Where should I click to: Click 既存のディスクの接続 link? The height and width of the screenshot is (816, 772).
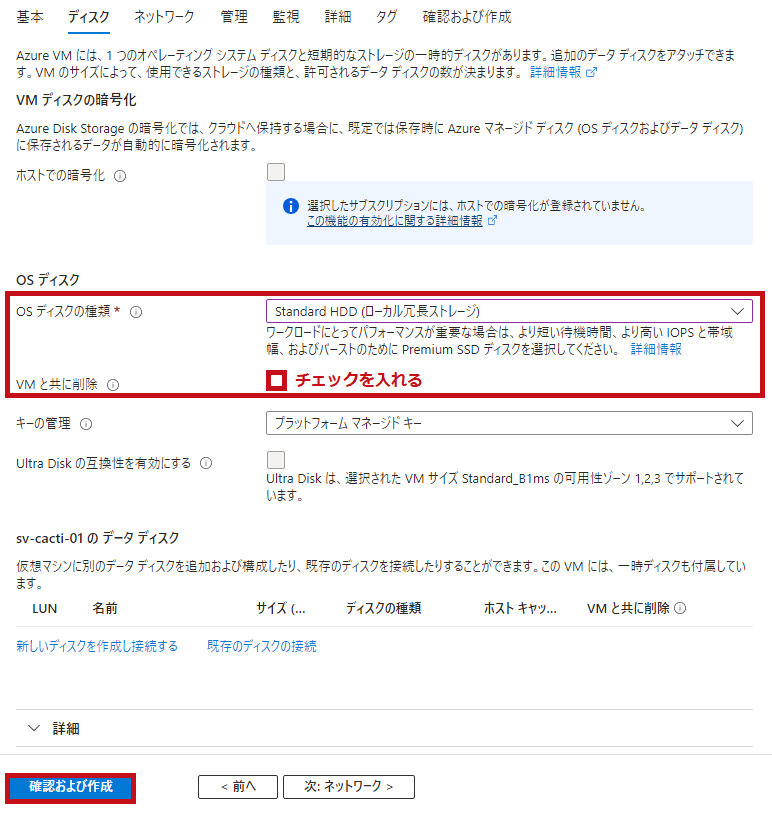262,646
